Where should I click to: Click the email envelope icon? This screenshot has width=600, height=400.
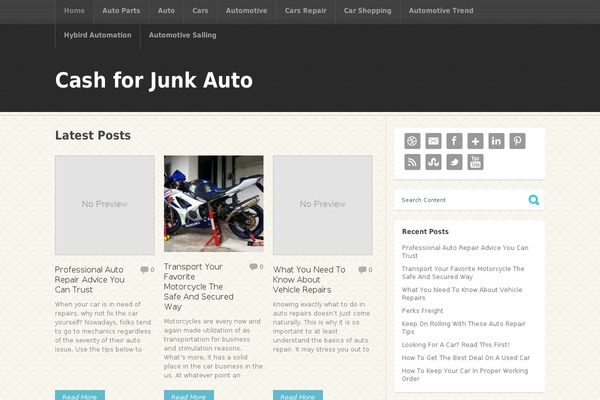coord(433,141)
